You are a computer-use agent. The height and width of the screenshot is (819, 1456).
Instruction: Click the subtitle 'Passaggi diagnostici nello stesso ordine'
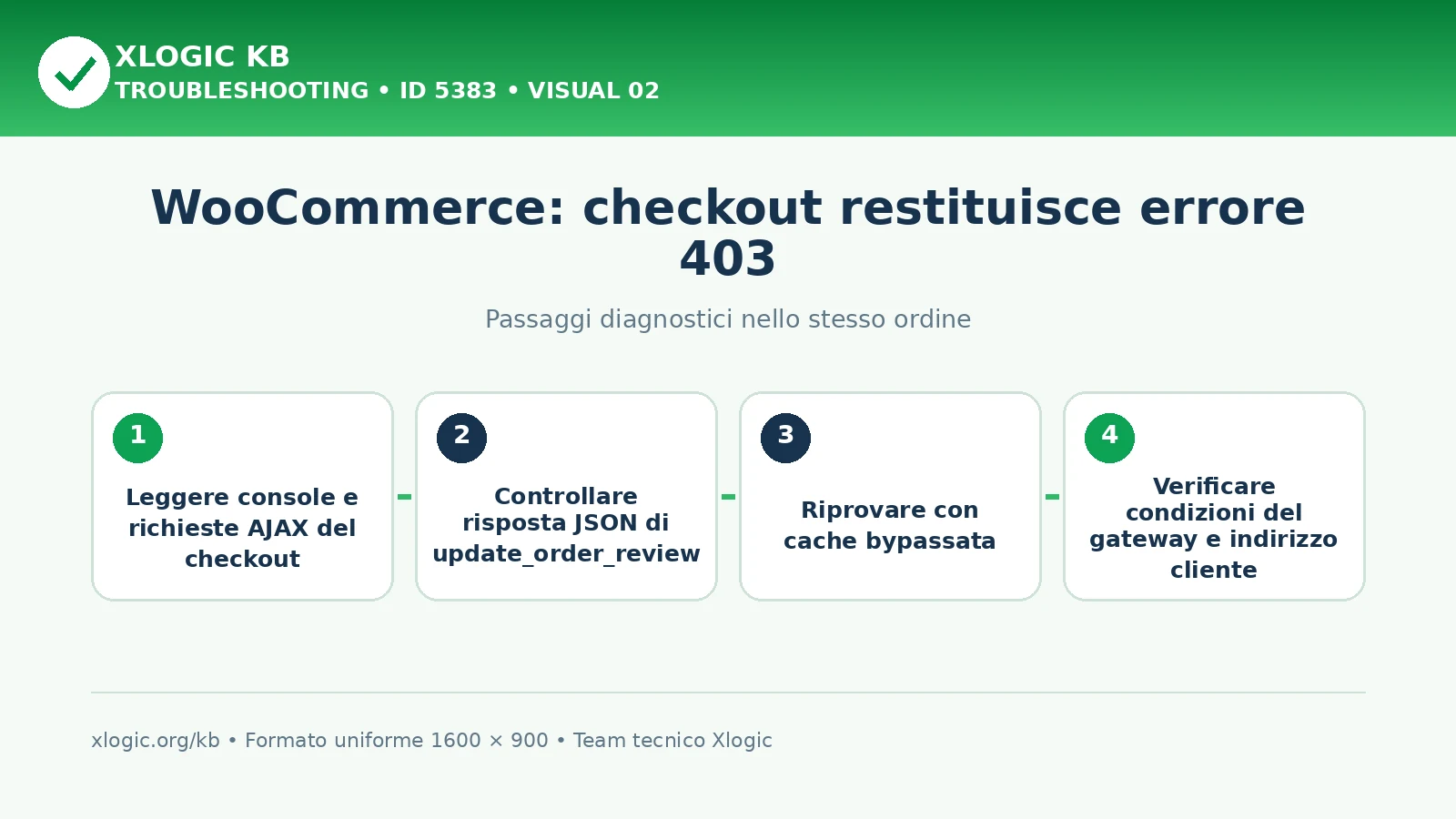tap(728, 319)
